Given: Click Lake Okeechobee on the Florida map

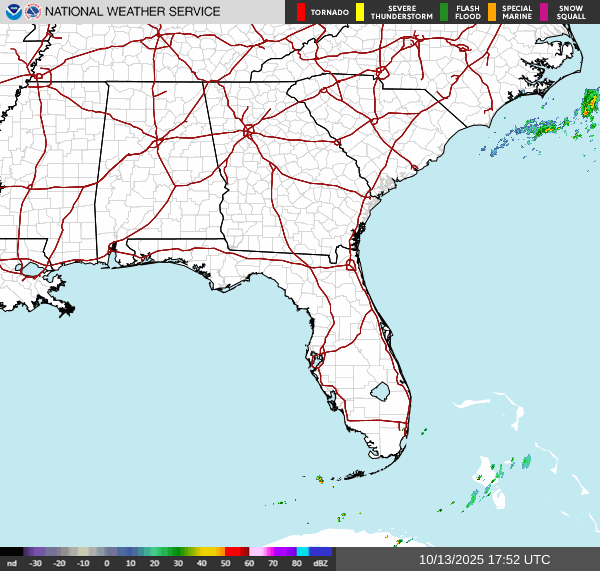Looking at the screenshot, I should [379, 391].
